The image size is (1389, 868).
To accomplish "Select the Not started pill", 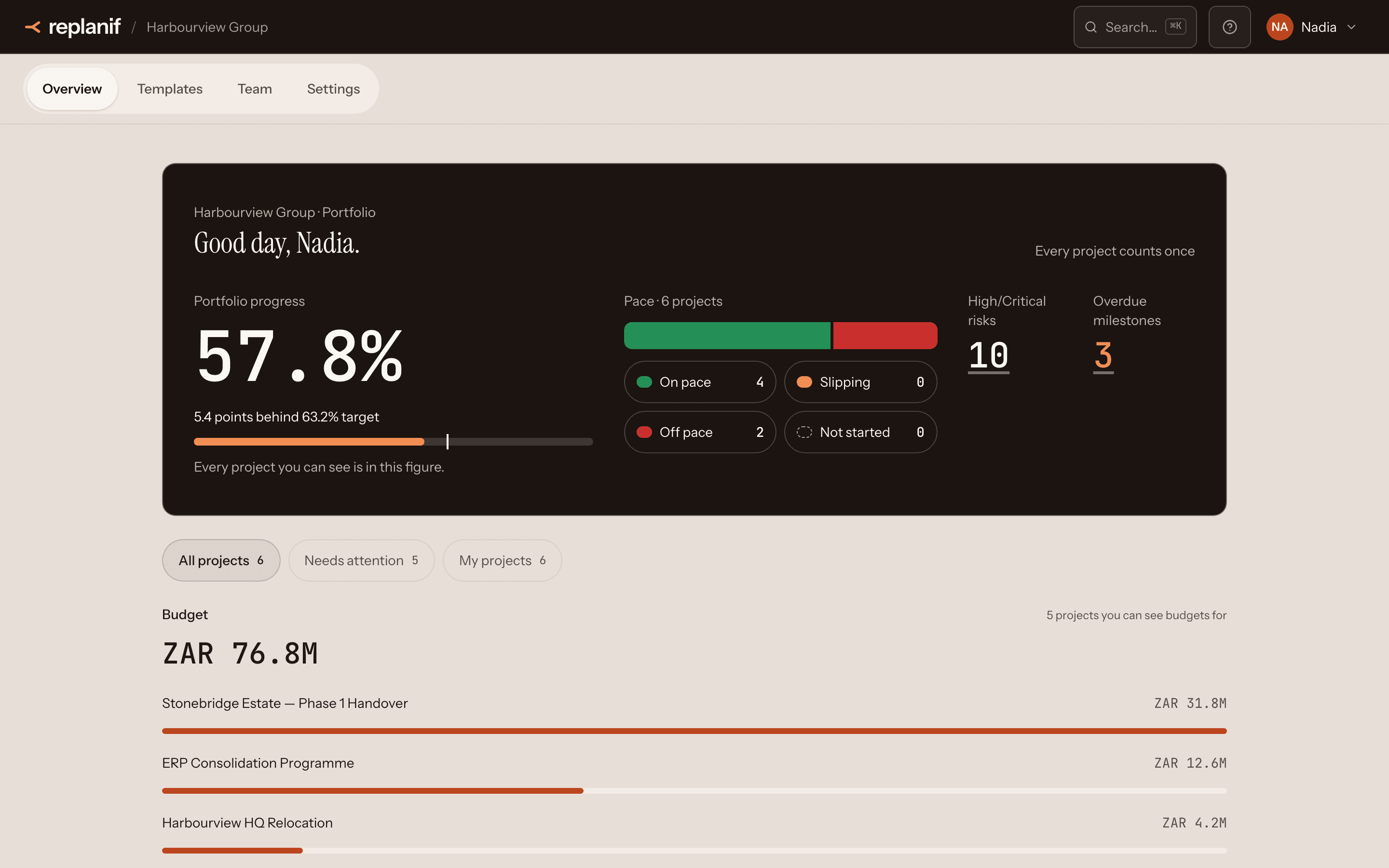I will (860, 432).
